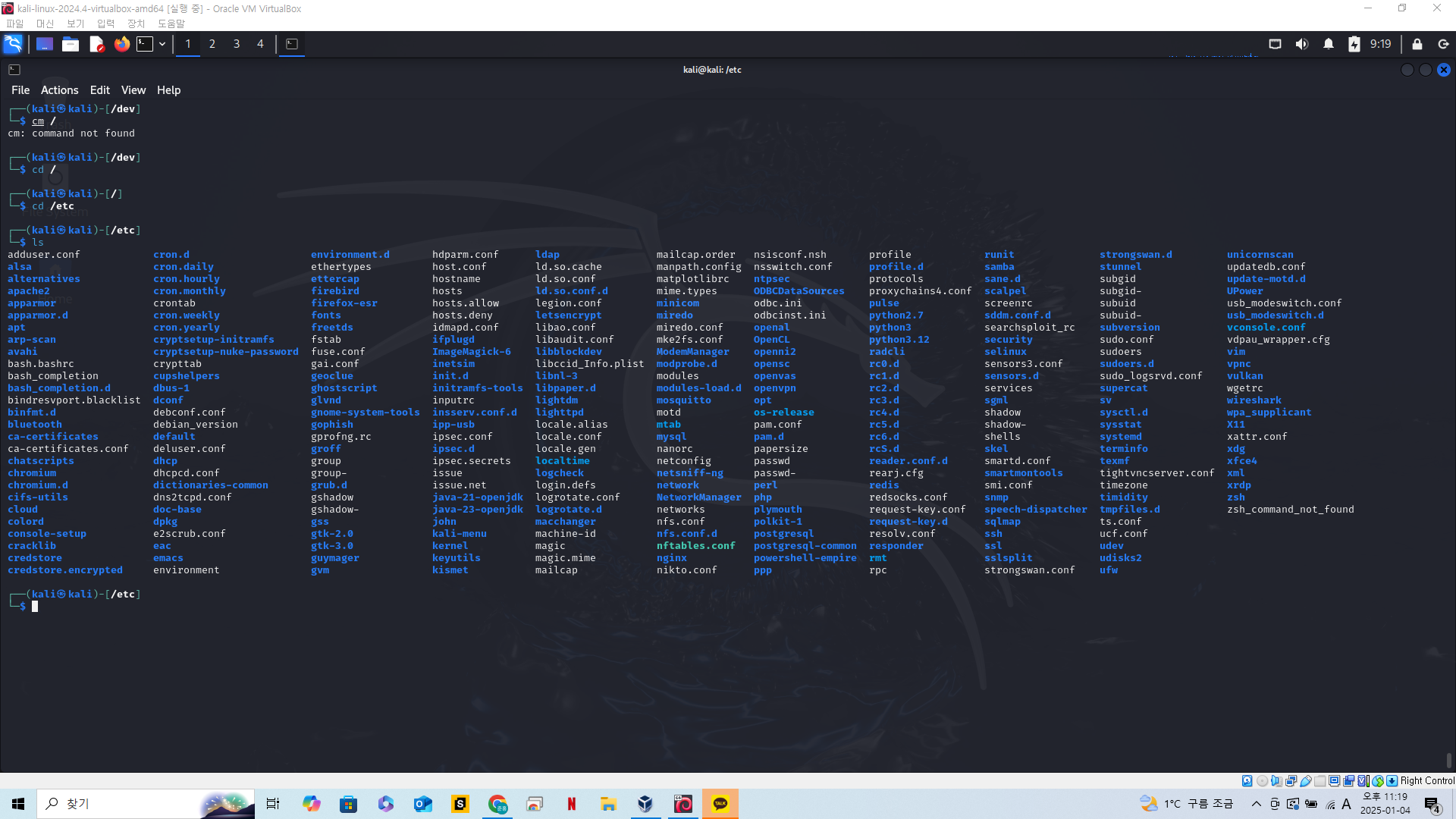Image resolution: width=1456 pixels, height=819 pixels.
Task: Open the terminal View menu
Action: tap(133, 89)
